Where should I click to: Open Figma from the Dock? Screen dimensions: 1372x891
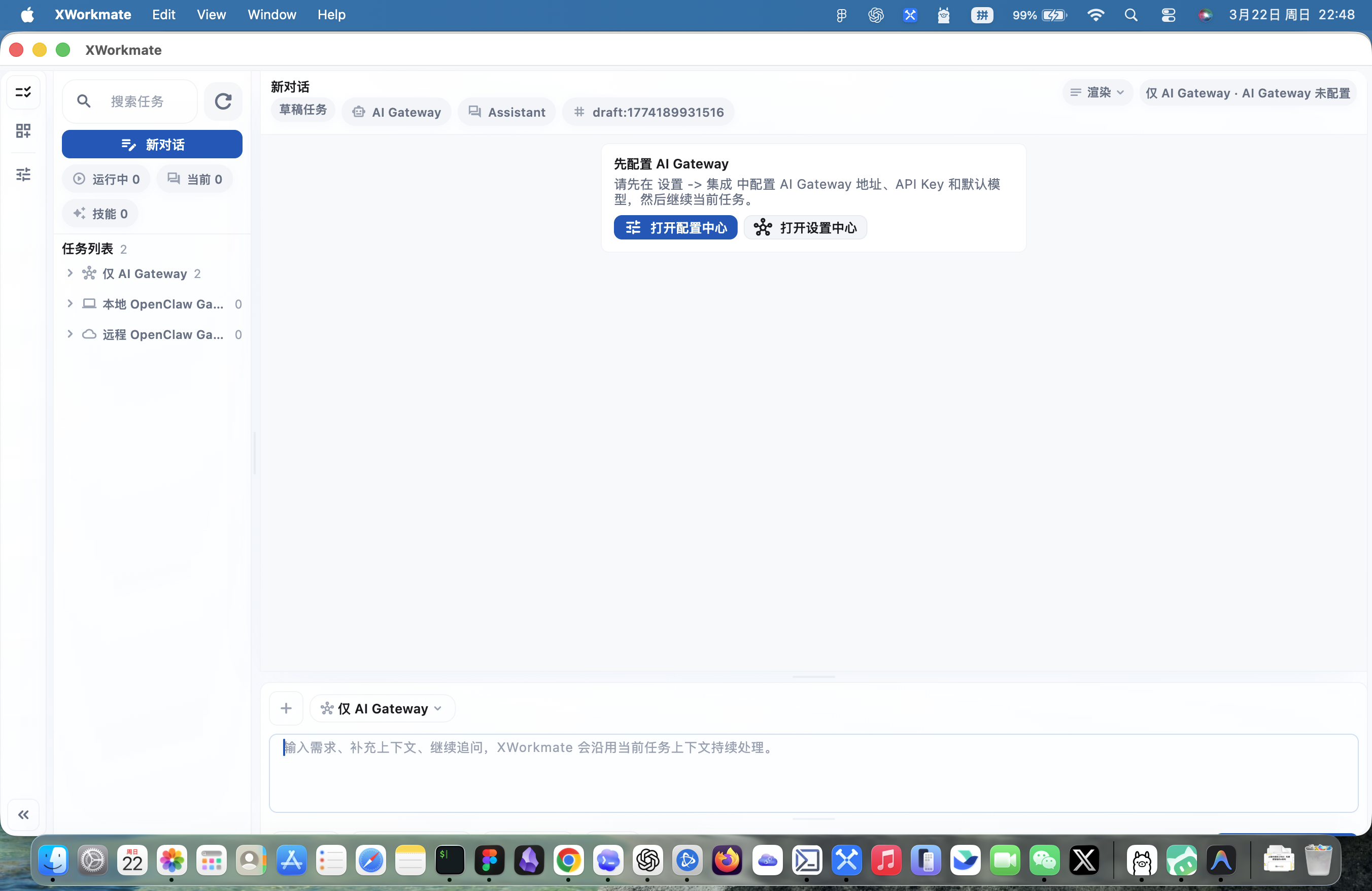(x=490, y=861)
